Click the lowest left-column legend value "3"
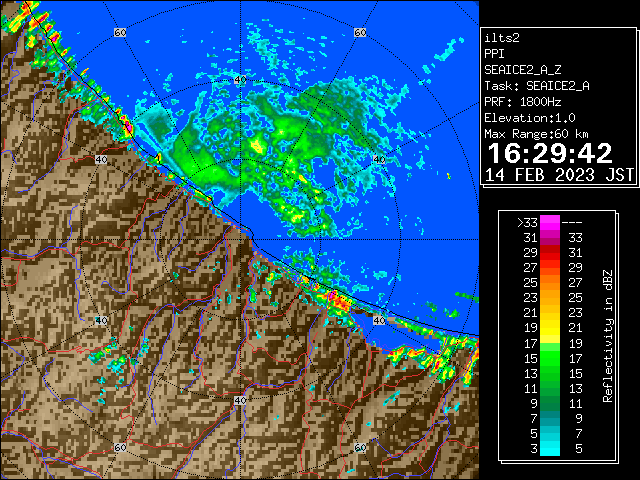Viewport: 640px width, 480px height. [x=534, y=449]
